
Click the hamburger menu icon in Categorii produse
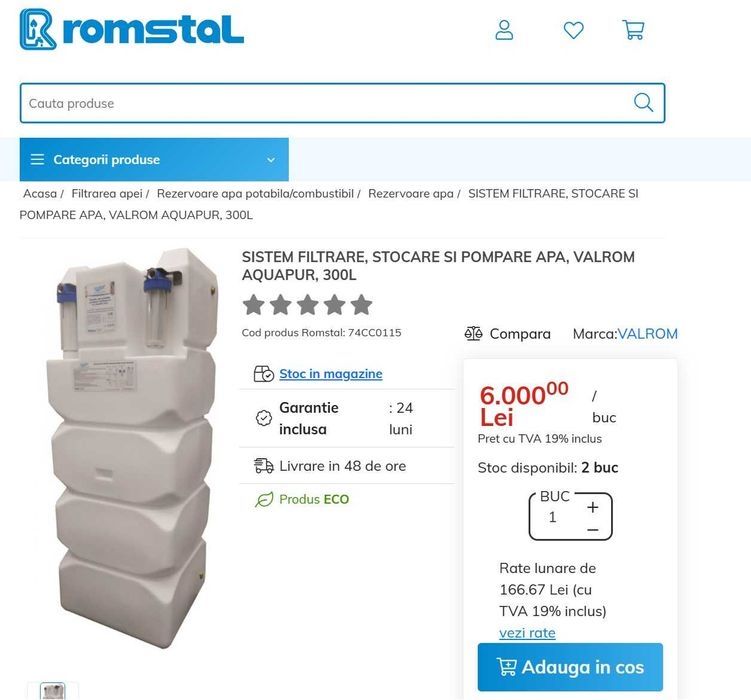click(37, 159)
